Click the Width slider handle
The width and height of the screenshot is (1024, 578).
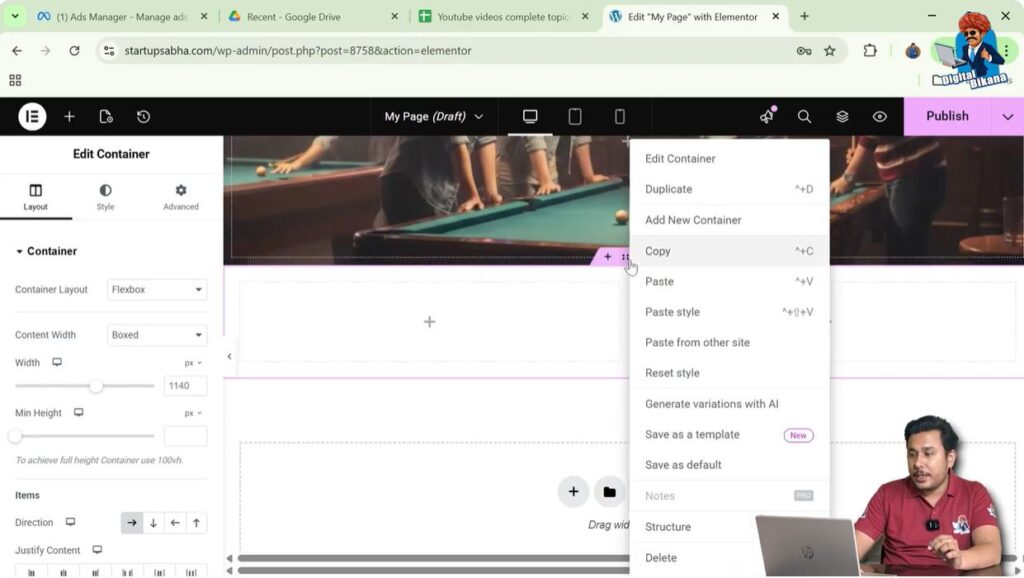pyautogui.click(x=96, y=386)
